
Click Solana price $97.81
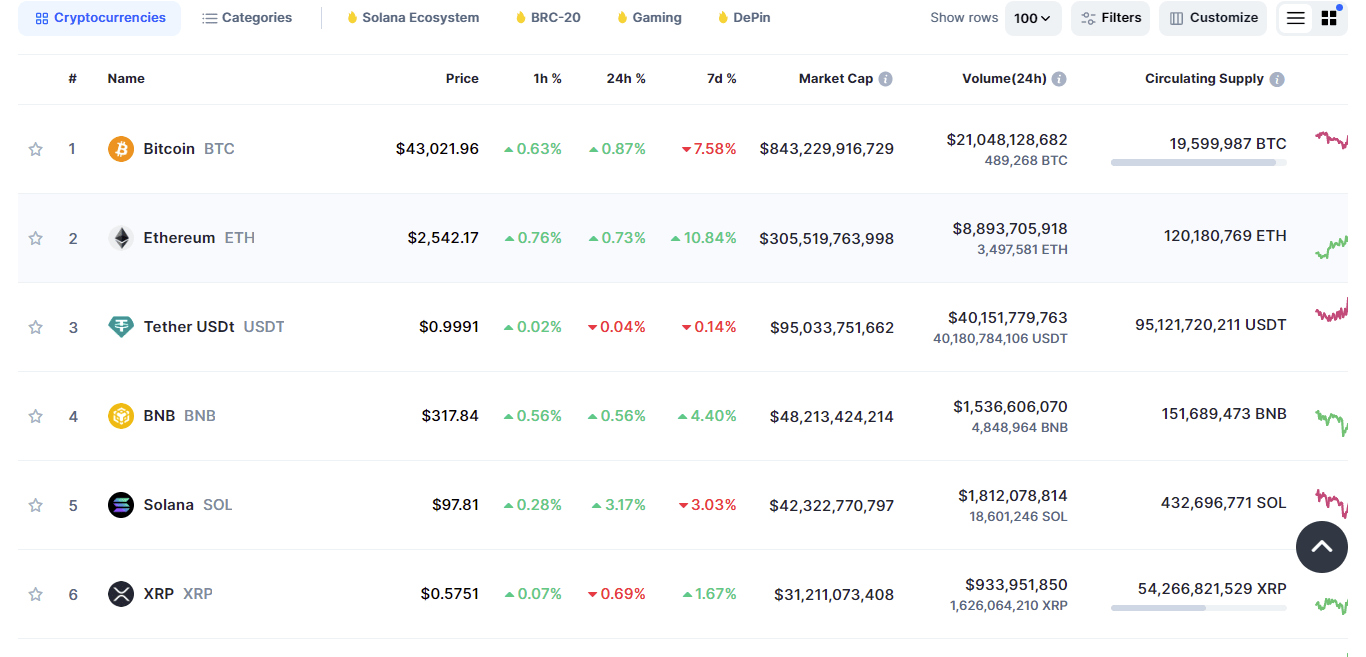pyautogui.click(x=455, y=505)
